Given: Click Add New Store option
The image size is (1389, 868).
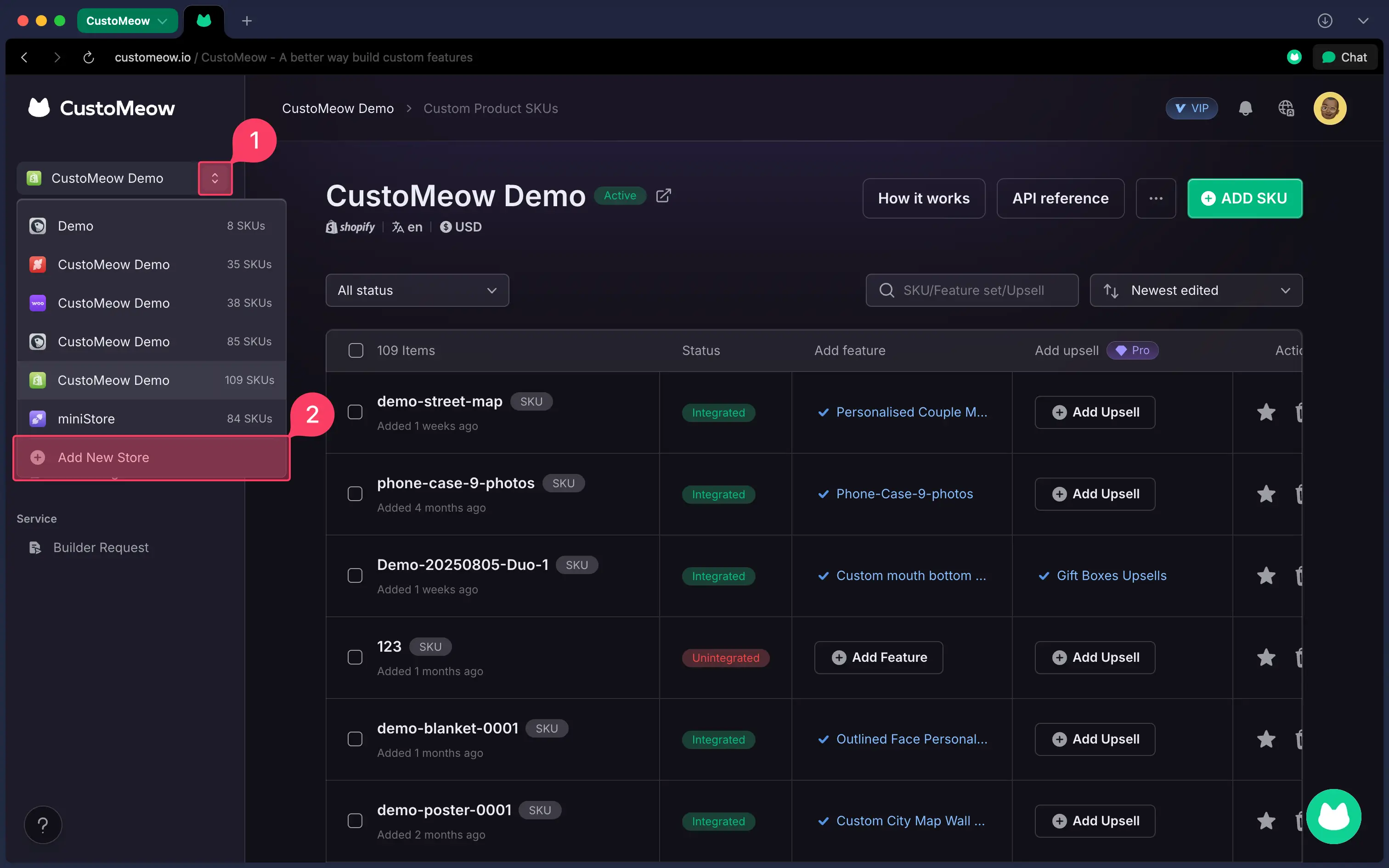Looking at the screenshot, I should click(x=152, y=457).
